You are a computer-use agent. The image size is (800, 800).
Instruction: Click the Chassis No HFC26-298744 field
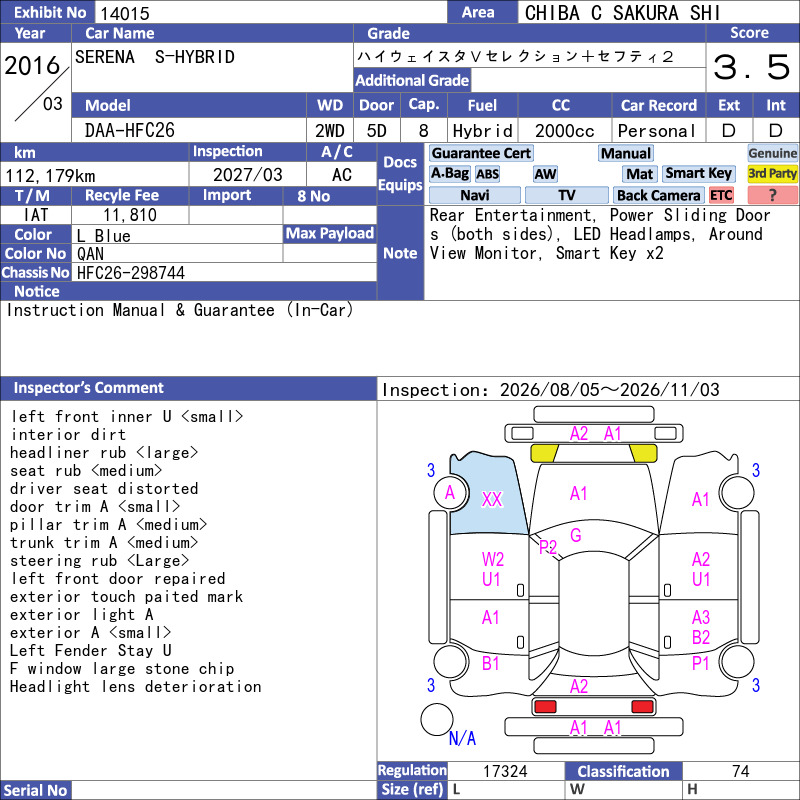click(x=224, y=272)
